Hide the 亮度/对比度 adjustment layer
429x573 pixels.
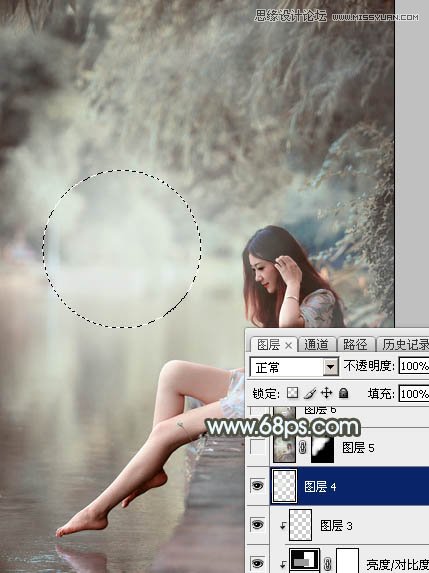258,563
